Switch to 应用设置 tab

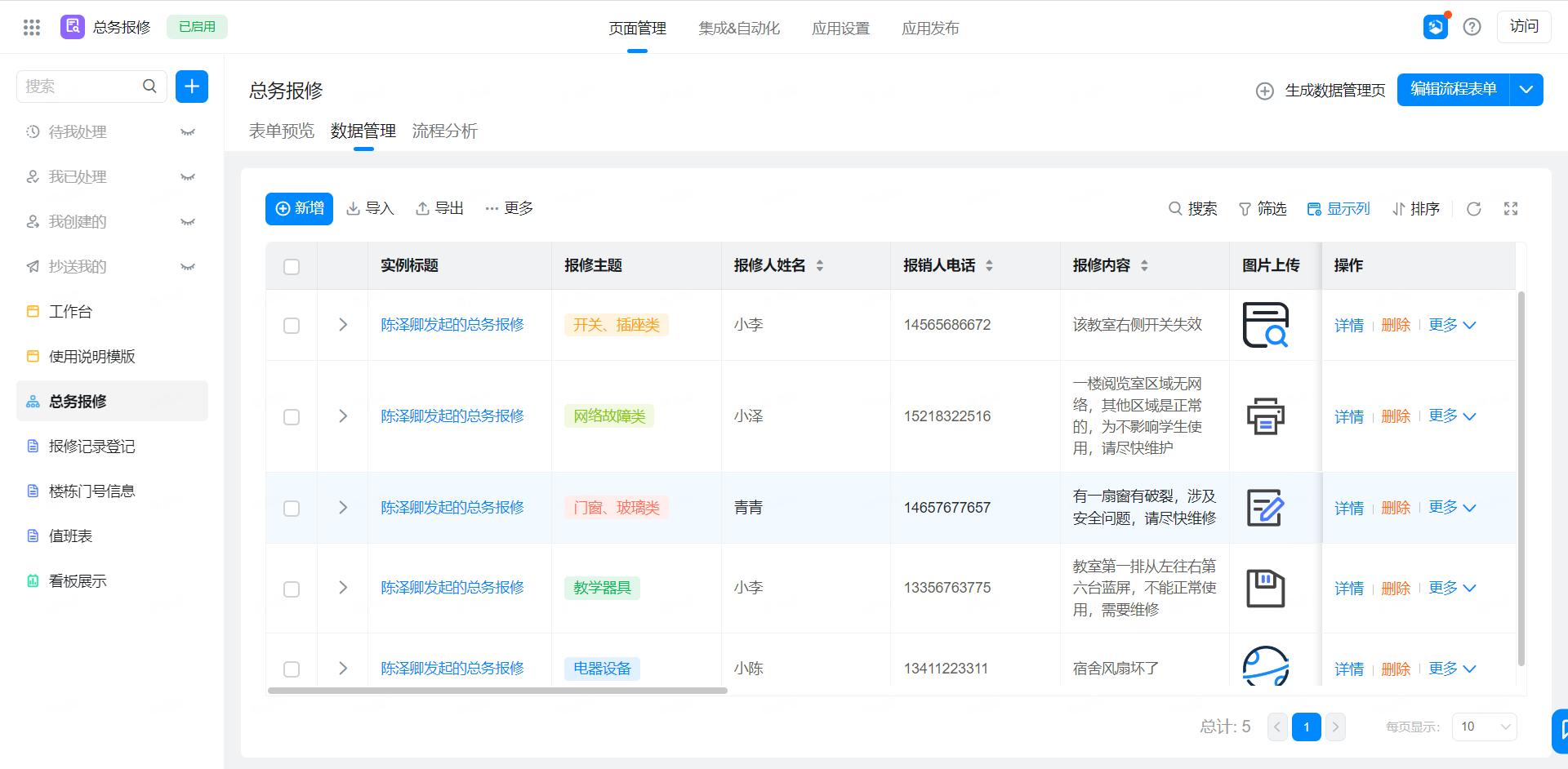[840, 28]
